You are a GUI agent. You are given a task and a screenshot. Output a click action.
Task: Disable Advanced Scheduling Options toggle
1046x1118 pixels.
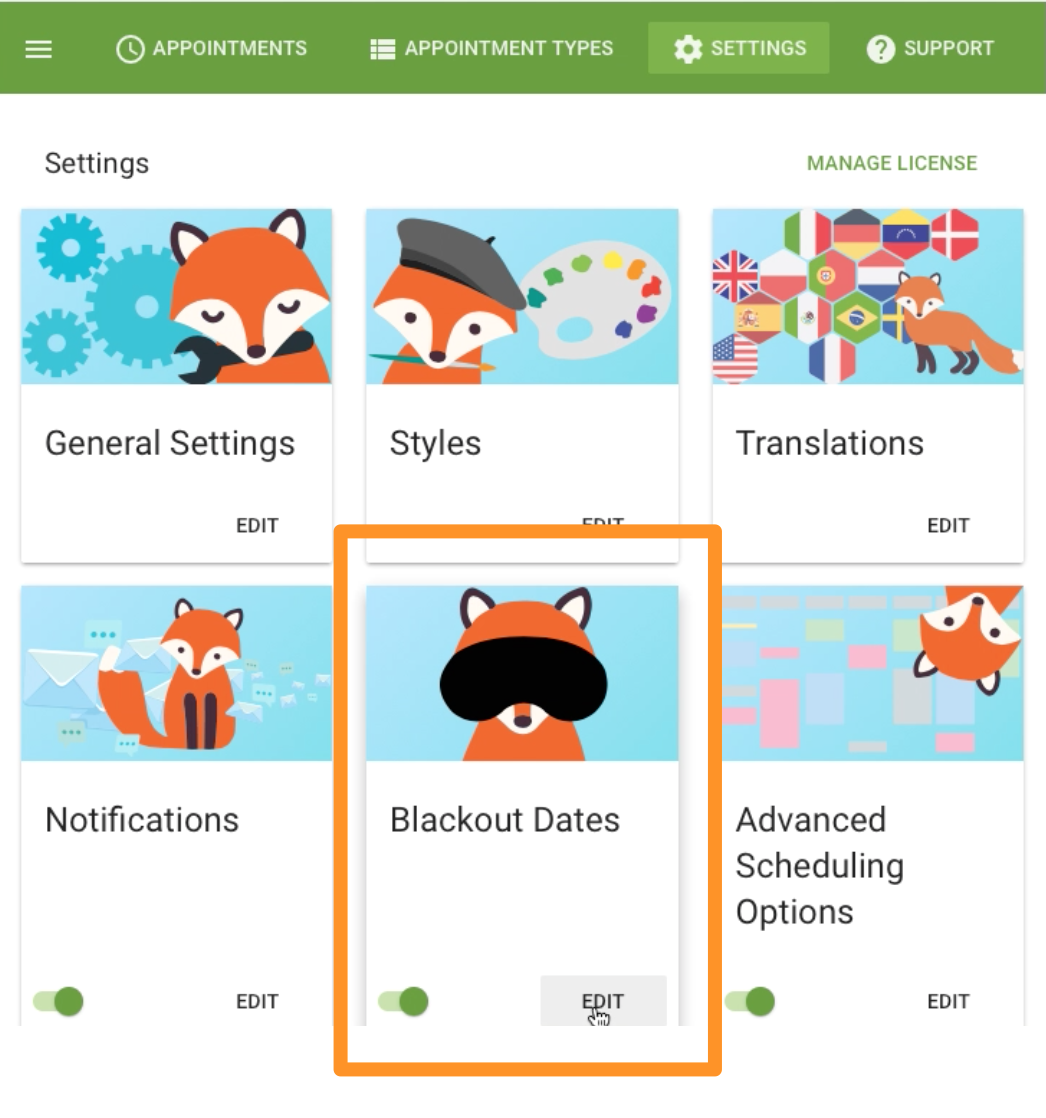750,1001
